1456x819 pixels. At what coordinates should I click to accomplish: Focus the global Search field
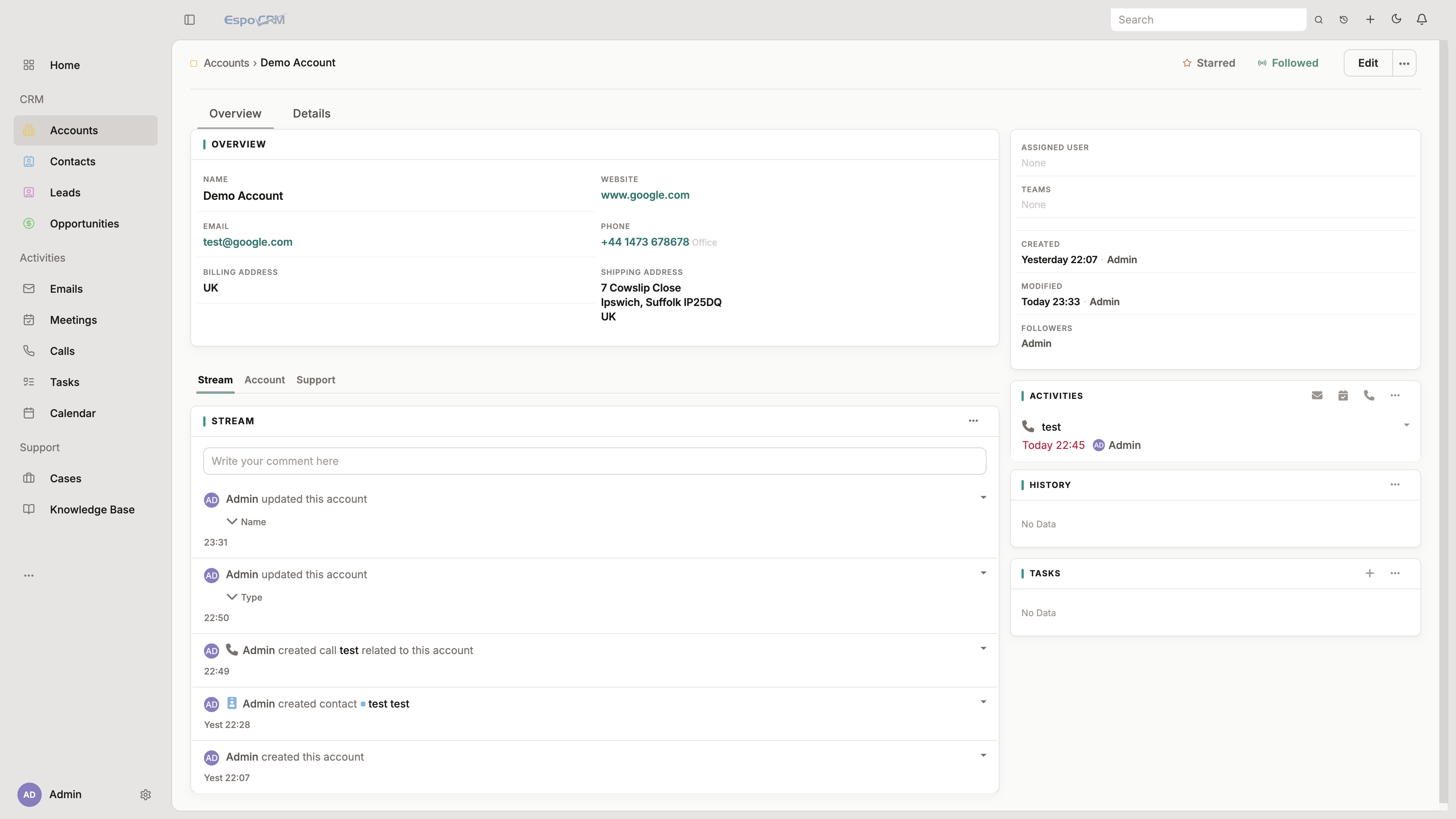point(1208,20)
